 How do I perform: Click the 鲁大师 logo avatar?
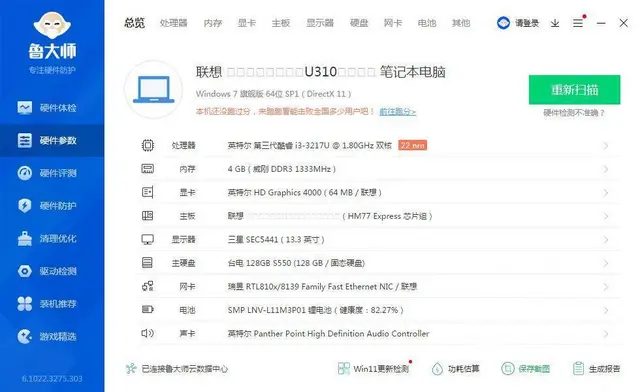(52, 24)
